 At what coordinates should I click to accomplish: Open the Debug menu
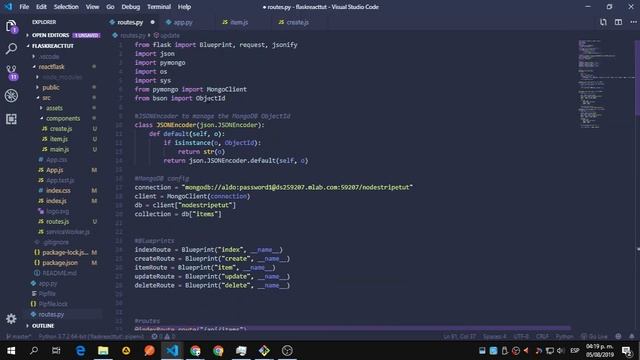(x=131, y=7)
